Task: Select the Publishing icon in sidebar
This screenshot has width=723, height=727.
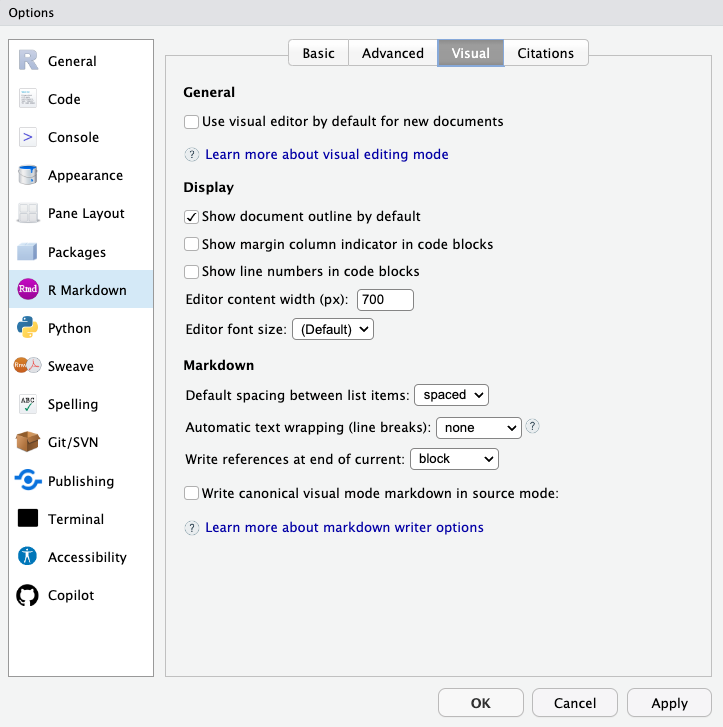Action: point(28,481)
